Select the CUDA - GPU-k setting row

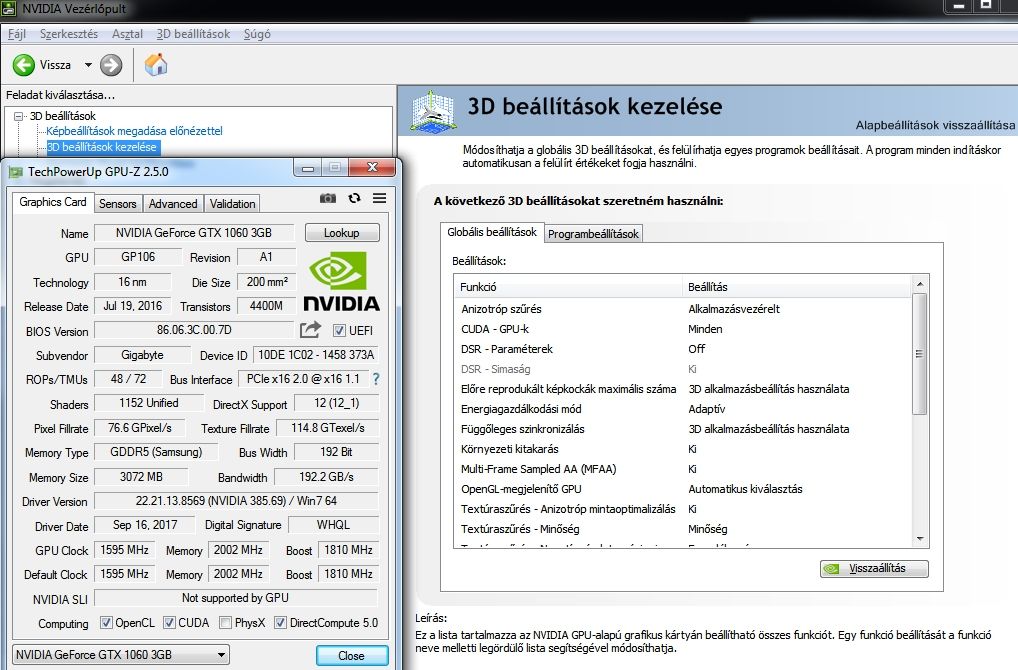click(x=684, y=329)
